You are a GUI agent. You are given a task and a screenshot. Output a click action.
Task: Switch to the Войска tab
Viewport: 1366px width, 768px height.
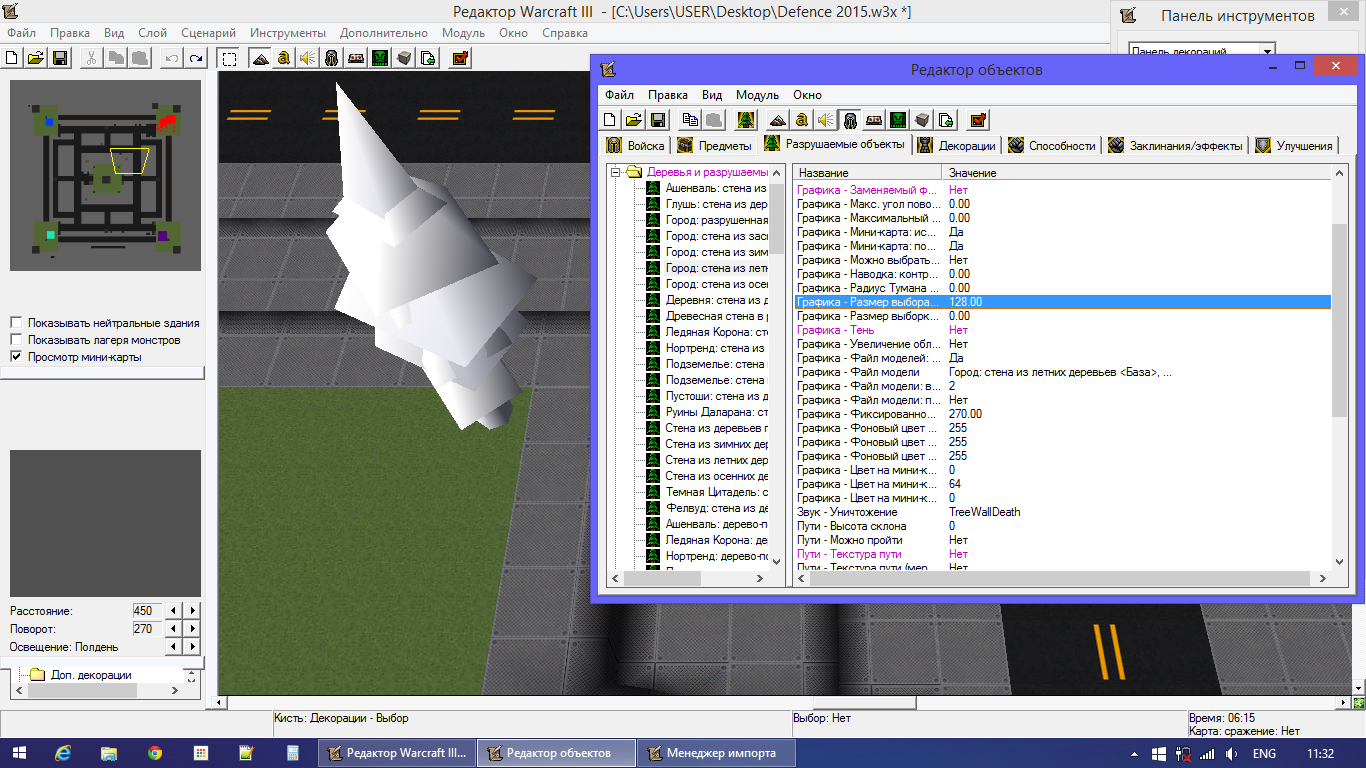(637, 146)
